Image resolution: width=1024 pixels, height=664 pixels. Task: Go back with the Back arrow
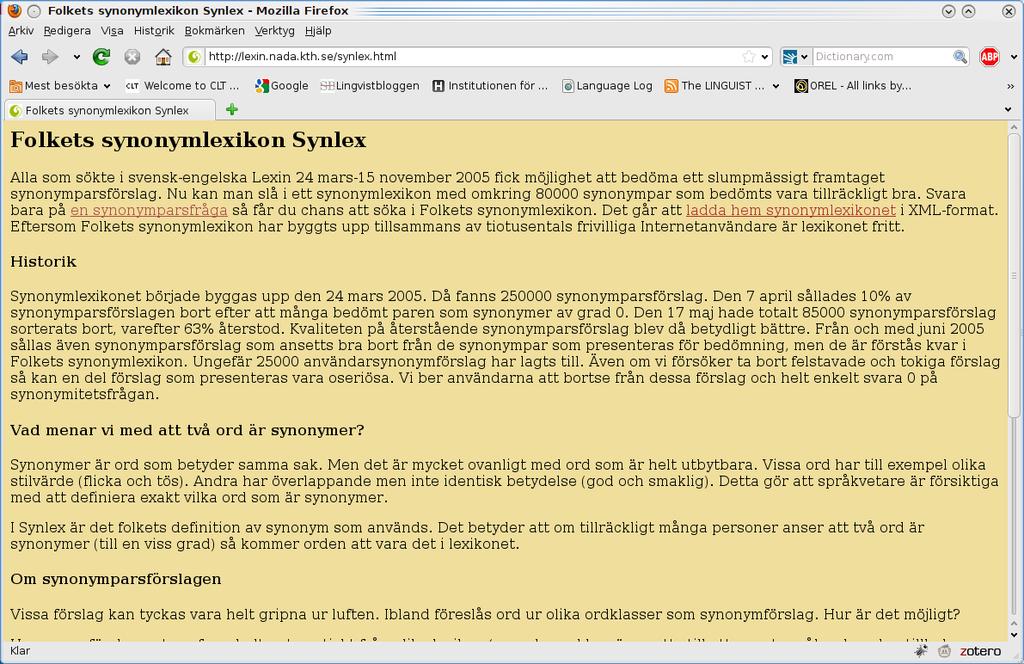coord(20,57)
